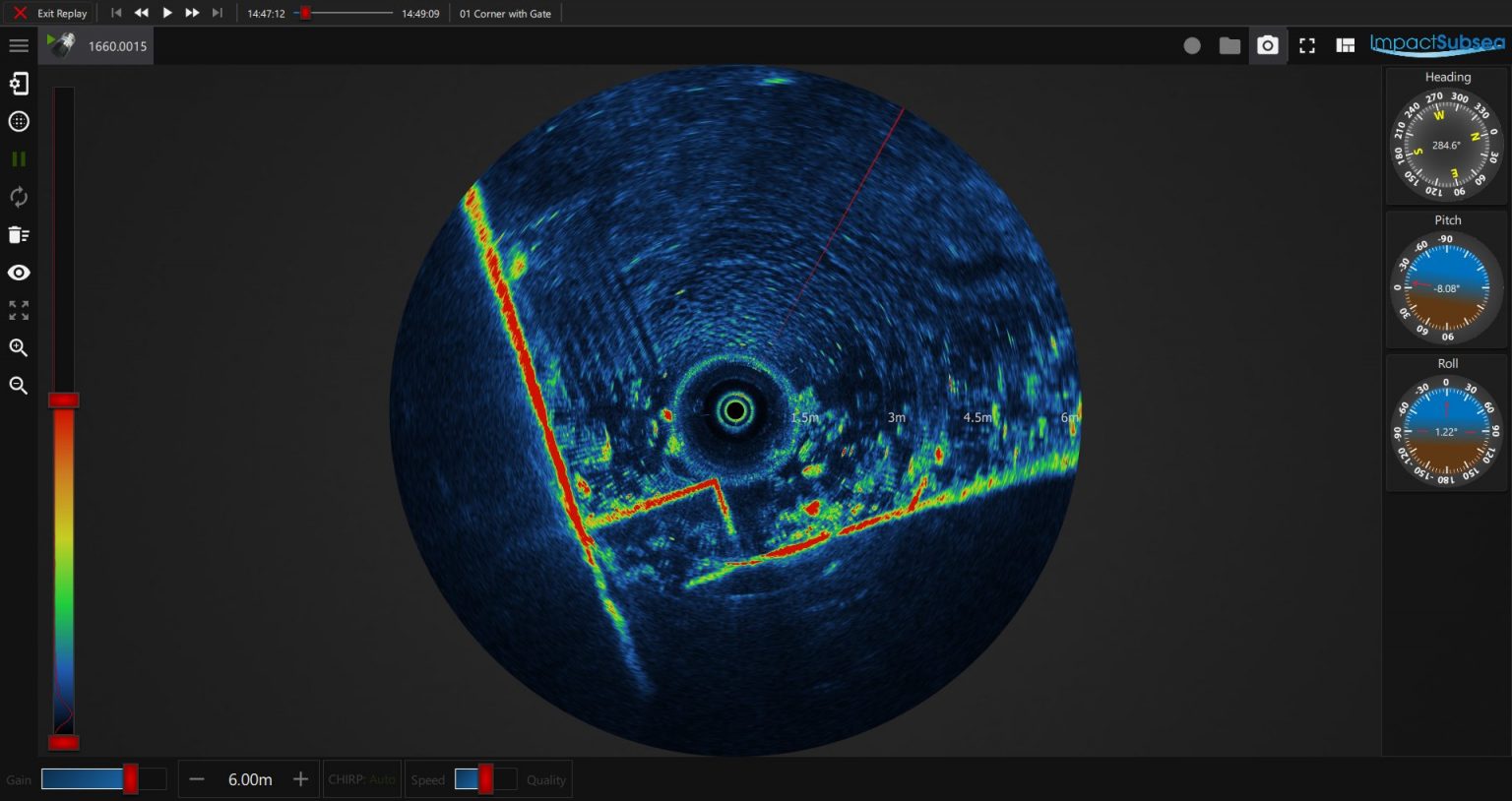Toggle the record circle button
The width and height of the screenshot is (1512, 801).
click(1191, 45)
